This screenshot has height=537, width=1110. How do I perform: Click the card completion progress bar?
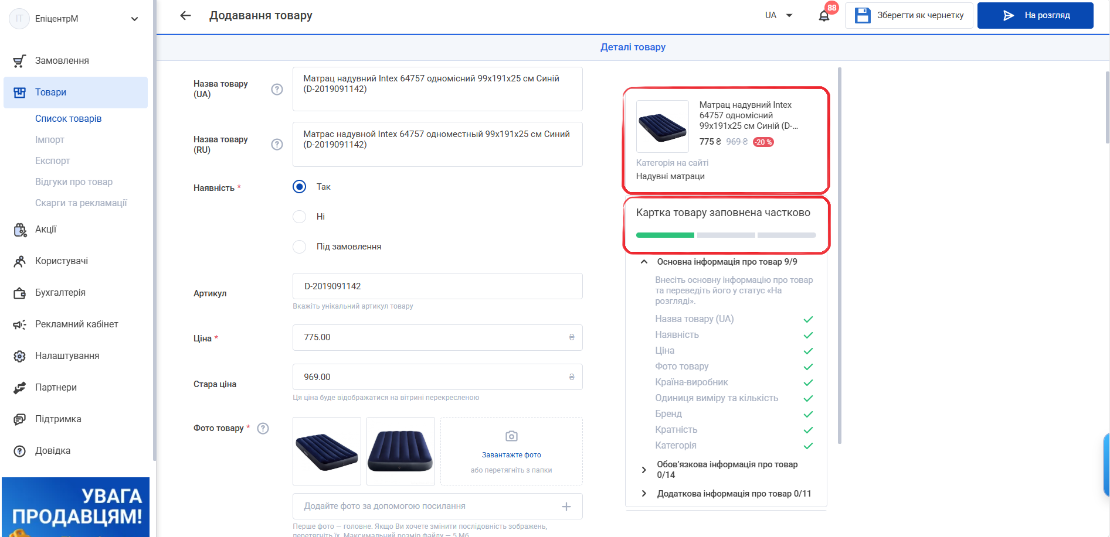726,235
